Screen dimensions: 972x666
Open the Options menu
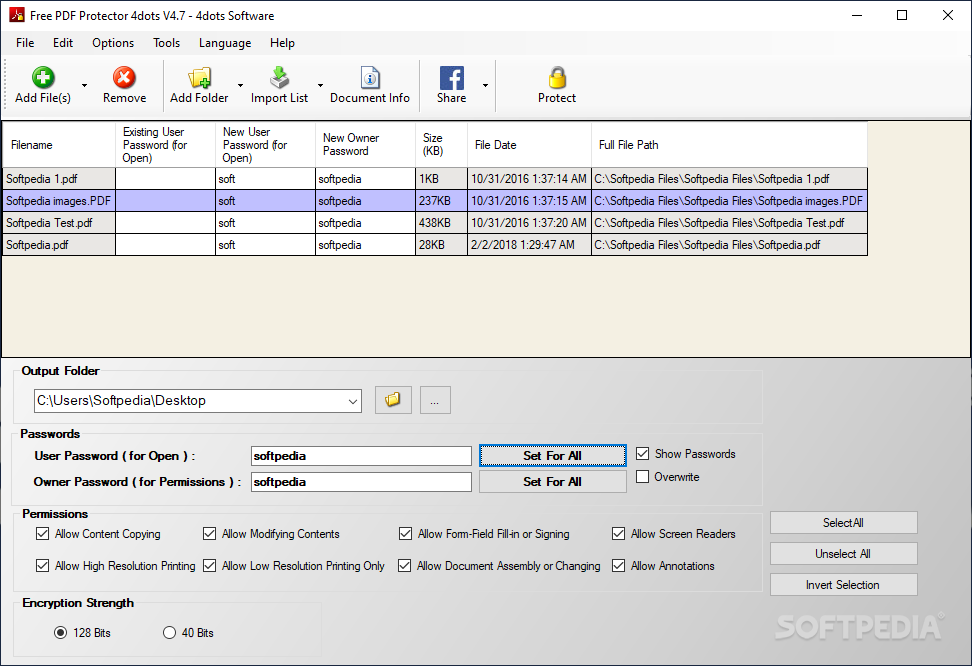[113, 43]
